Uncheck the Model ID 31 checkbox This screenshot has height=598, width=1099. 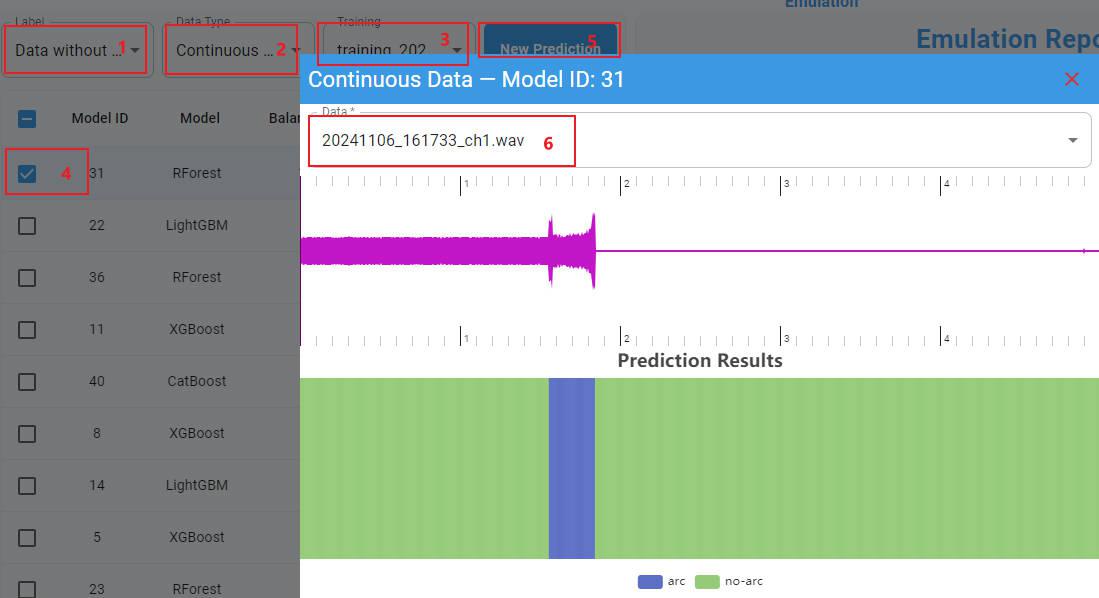point(27,173)
